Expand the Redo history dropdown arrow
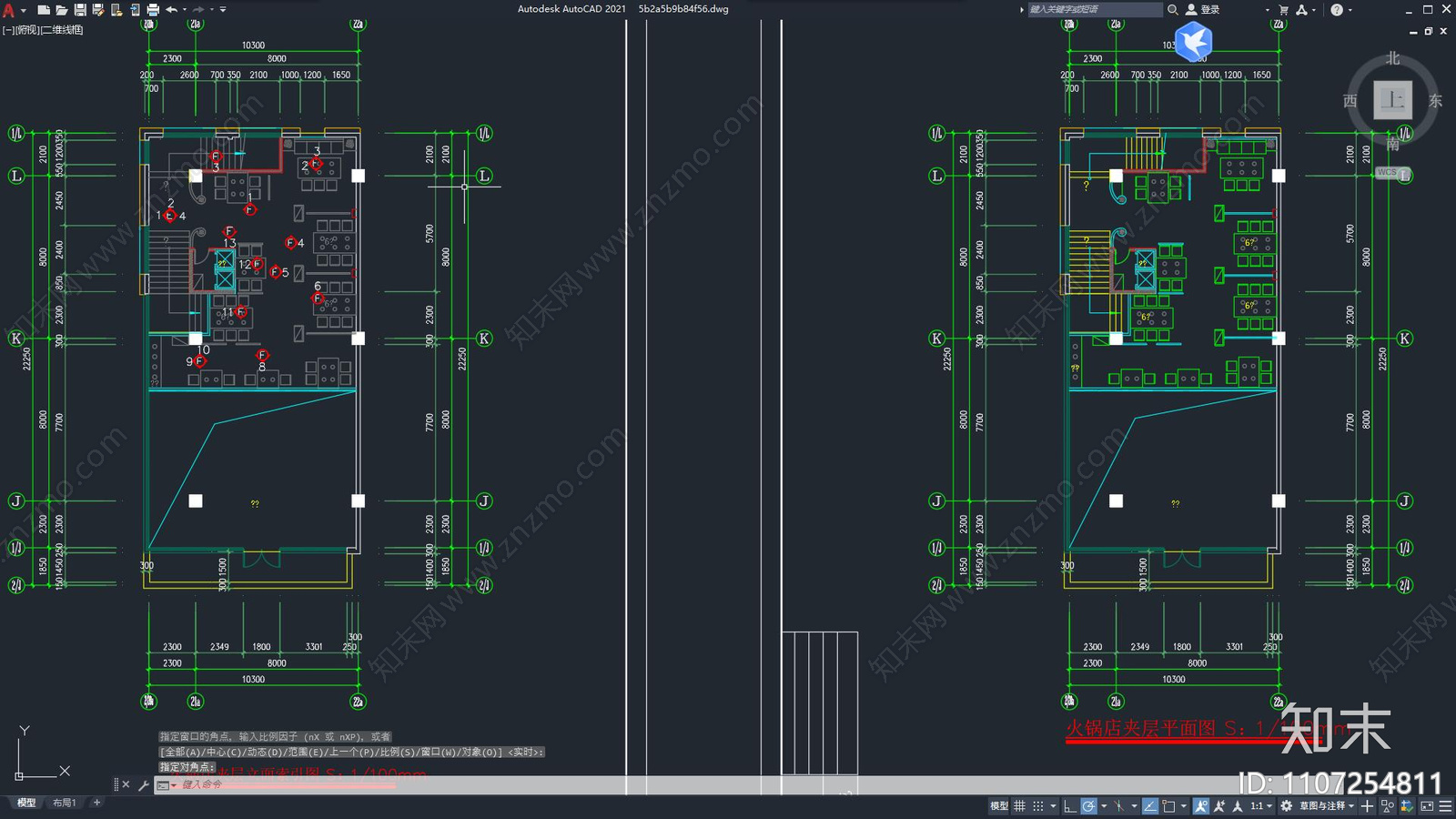 pos(212,10)
